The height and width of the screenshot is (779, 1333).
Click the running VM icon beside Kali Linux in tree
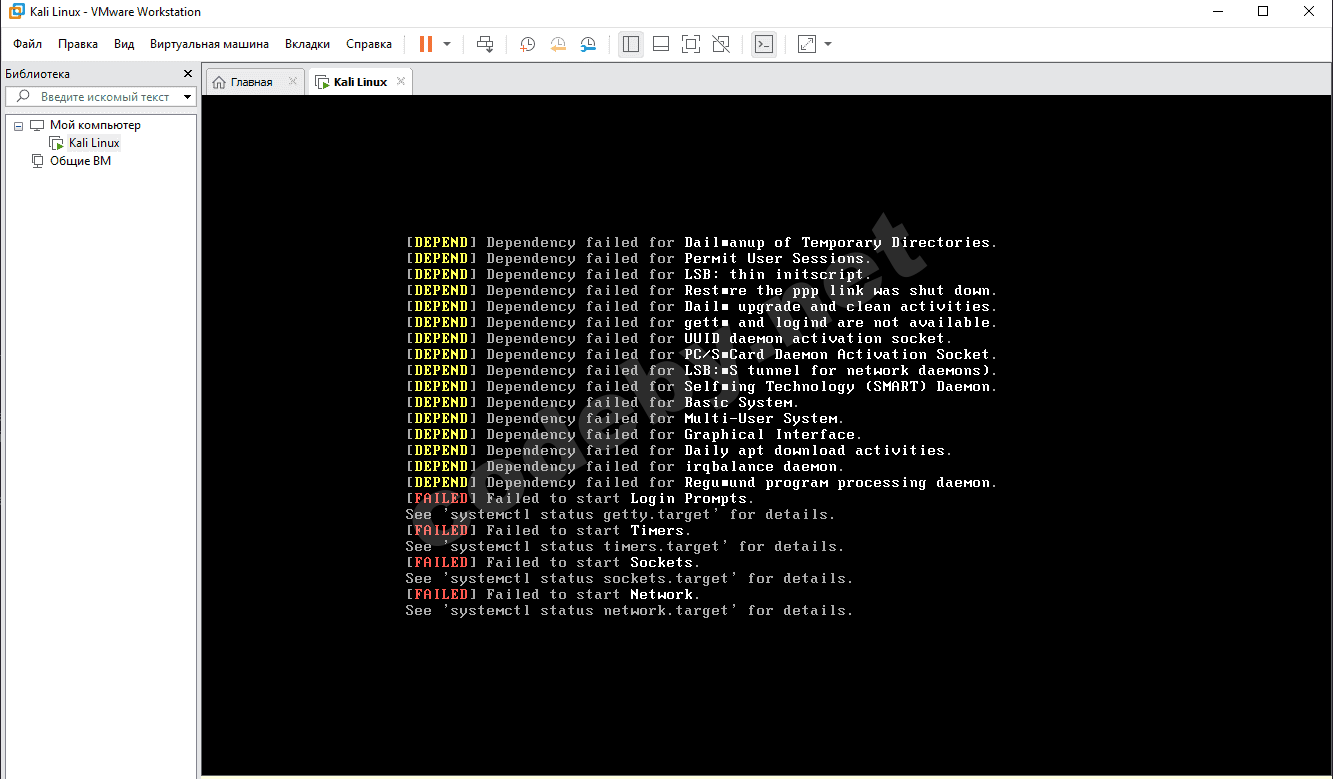tap(56, 143)
